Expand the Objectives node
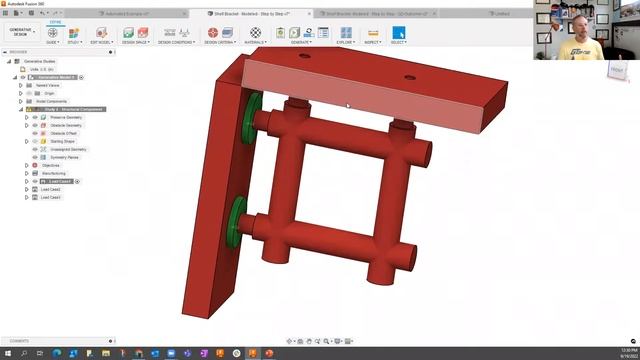Viewport: 640px width, 360px height. pos(27,165)
